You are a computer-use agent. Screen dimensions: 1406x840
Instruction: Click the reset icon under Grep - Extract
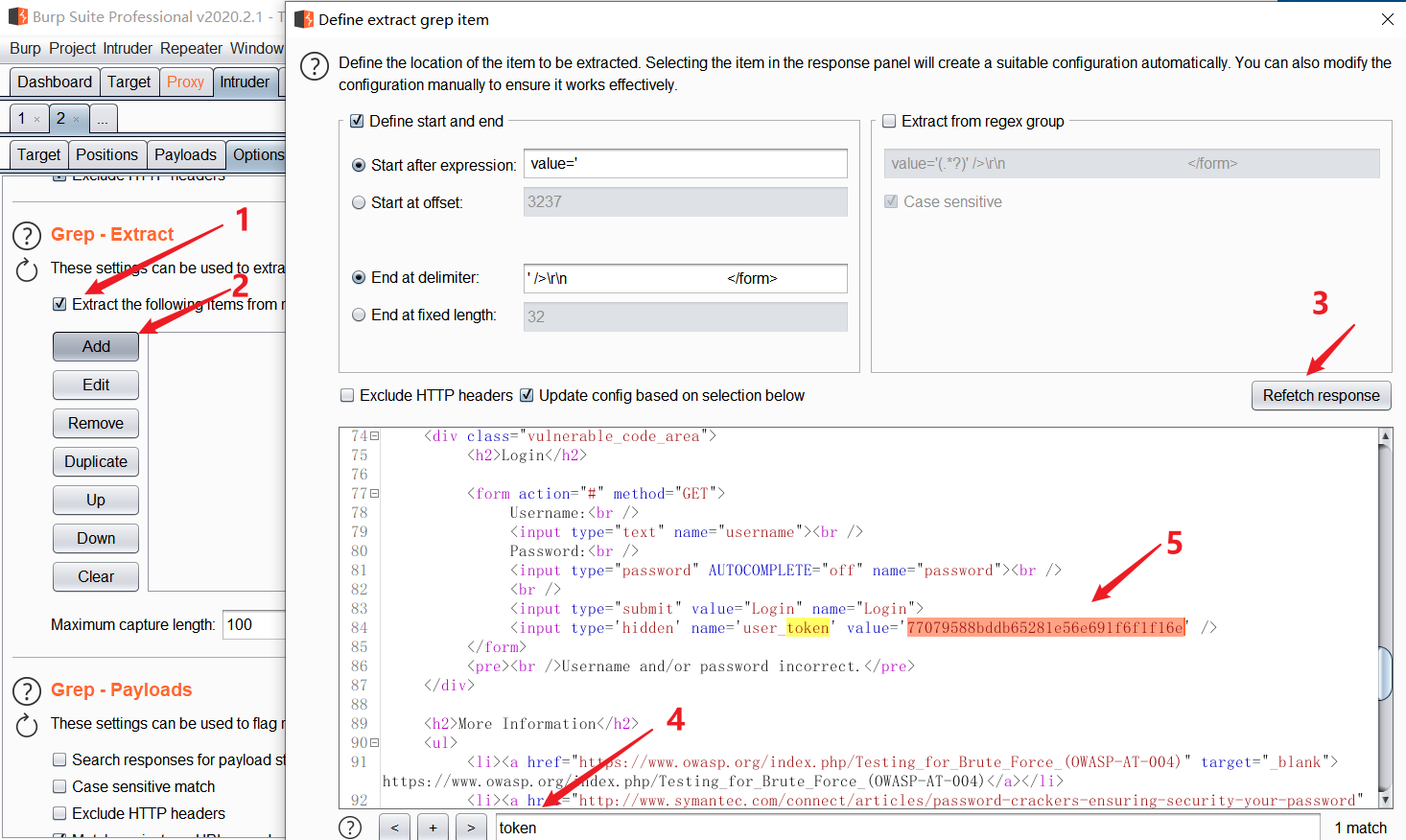coord(27,270)
